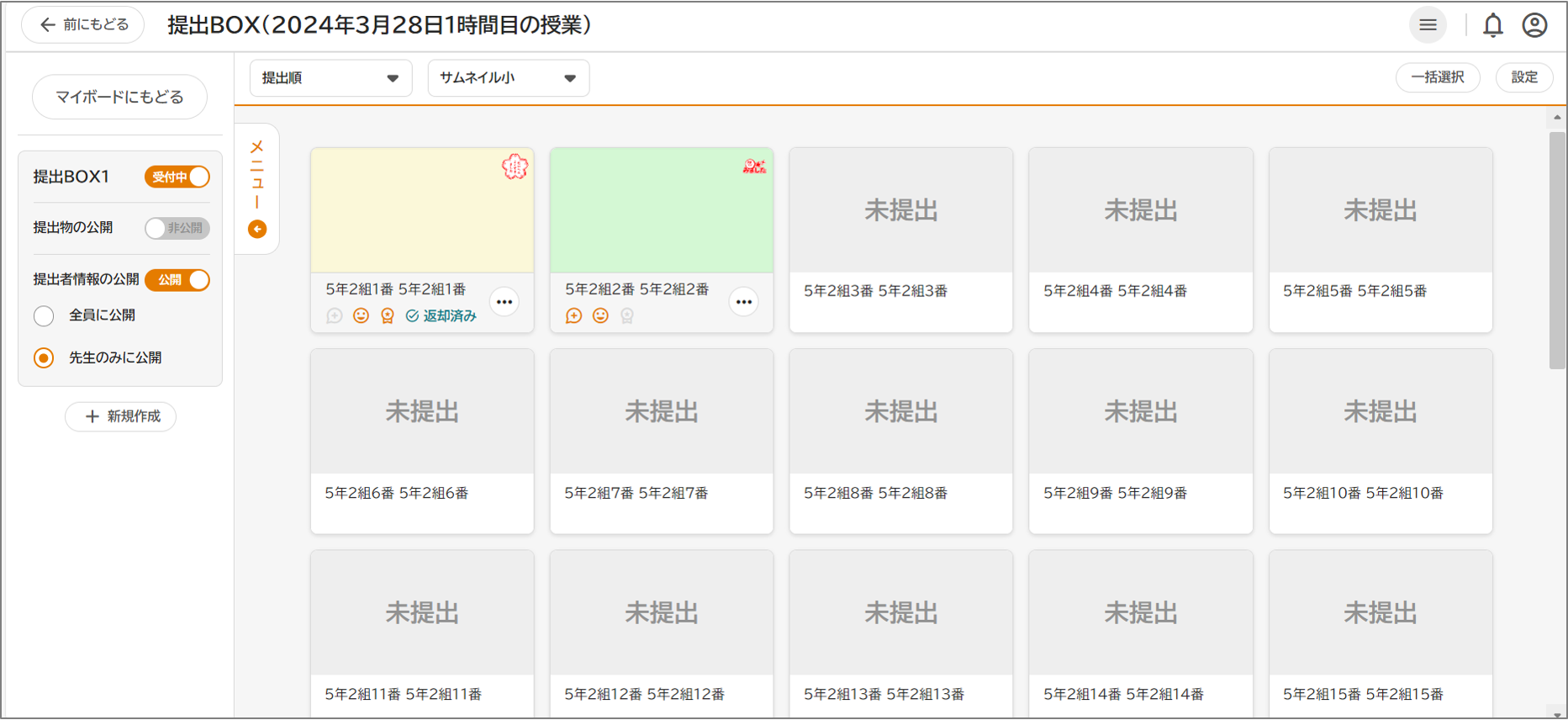
Task: Open the 設定 button
Action: point(1524,77)
